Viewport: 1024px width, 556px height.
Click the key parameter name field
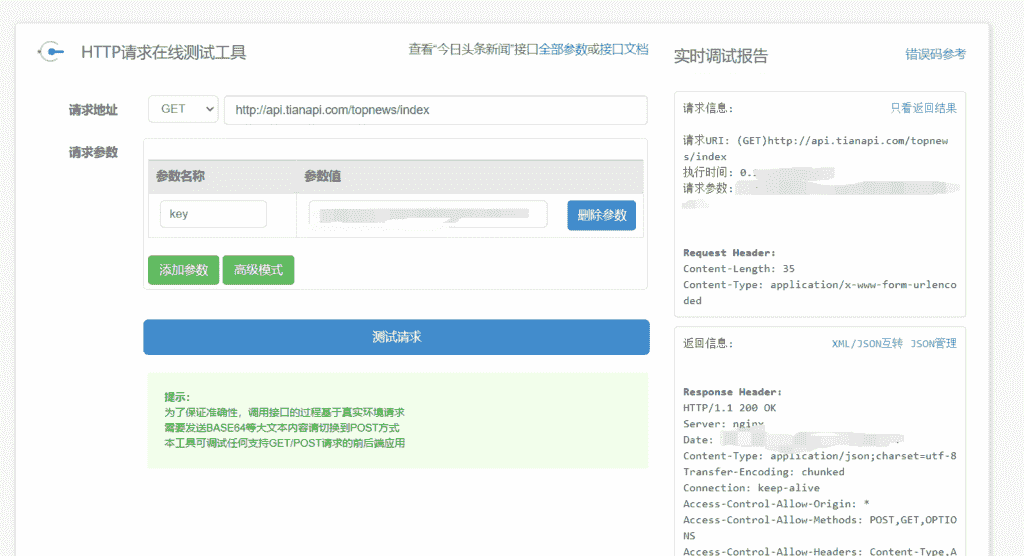tap(213, 214)
